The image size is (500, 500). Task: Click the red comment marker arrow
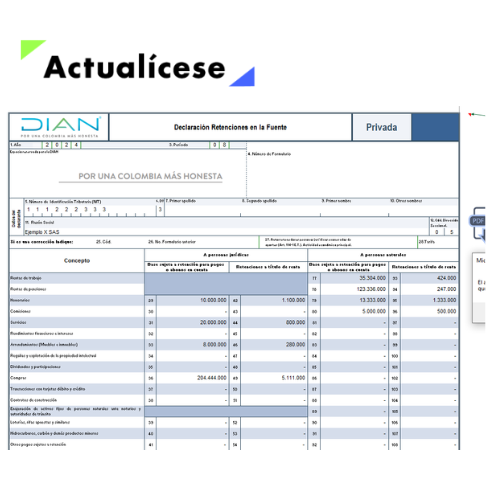(x=476, y=115)
